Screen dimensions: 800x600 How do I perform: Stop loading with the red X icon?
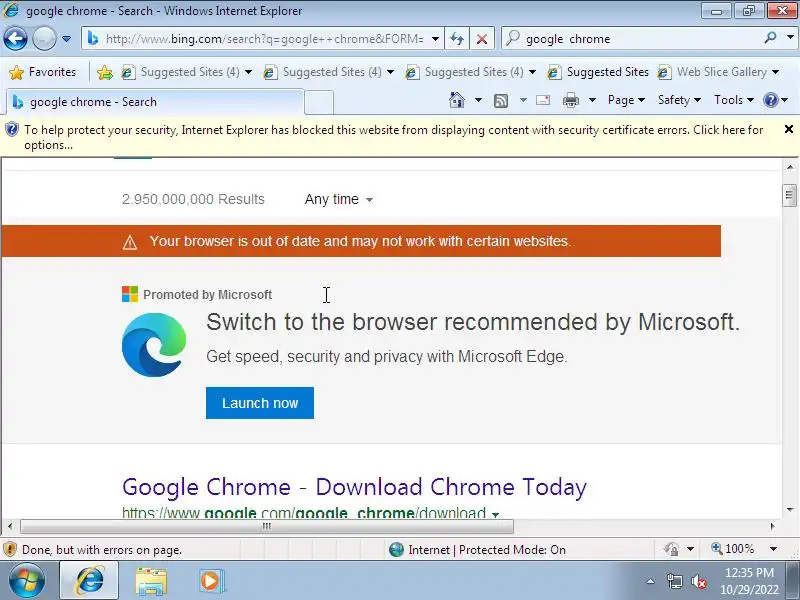click(x=482, y=39)
